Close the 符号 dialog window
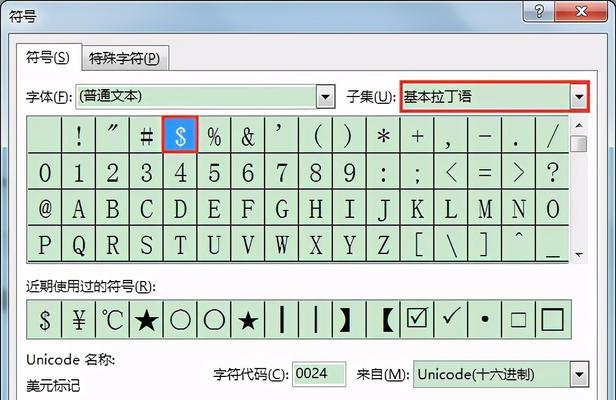616x400 pixels. point(581,11)
